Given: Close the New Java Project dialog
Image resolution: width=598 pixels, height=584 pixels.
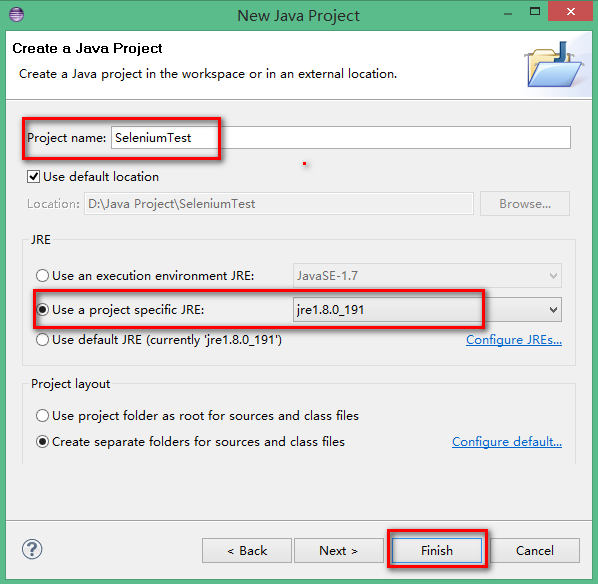Looking at the screenshot, I should pos(570,11).
